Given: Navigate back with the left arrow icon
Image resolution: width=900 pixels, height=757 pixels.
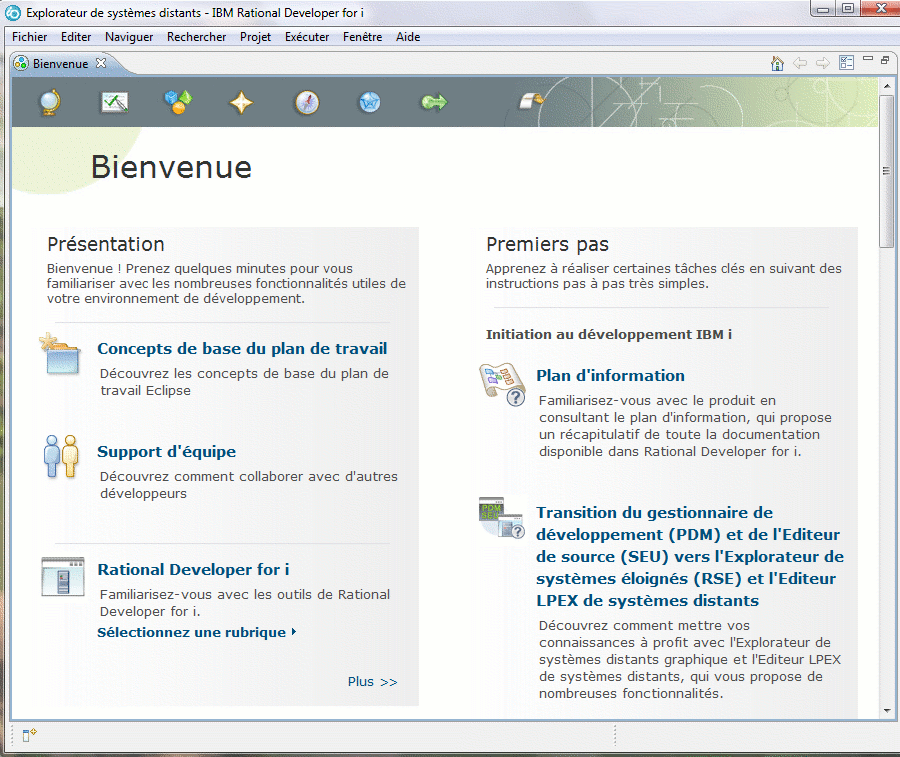Looking at the screenshot, I should point(800,63).
